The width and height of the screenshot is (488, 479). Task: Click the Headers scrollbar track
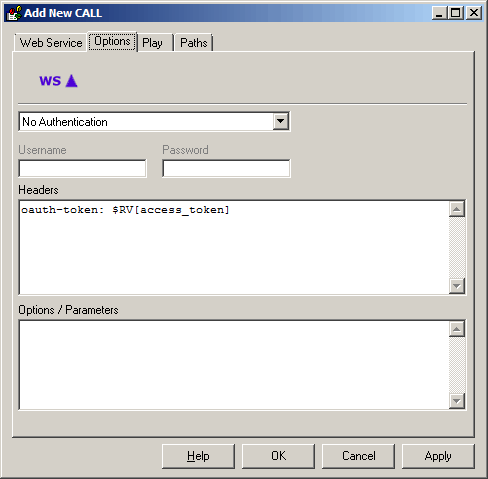(457, 247)
